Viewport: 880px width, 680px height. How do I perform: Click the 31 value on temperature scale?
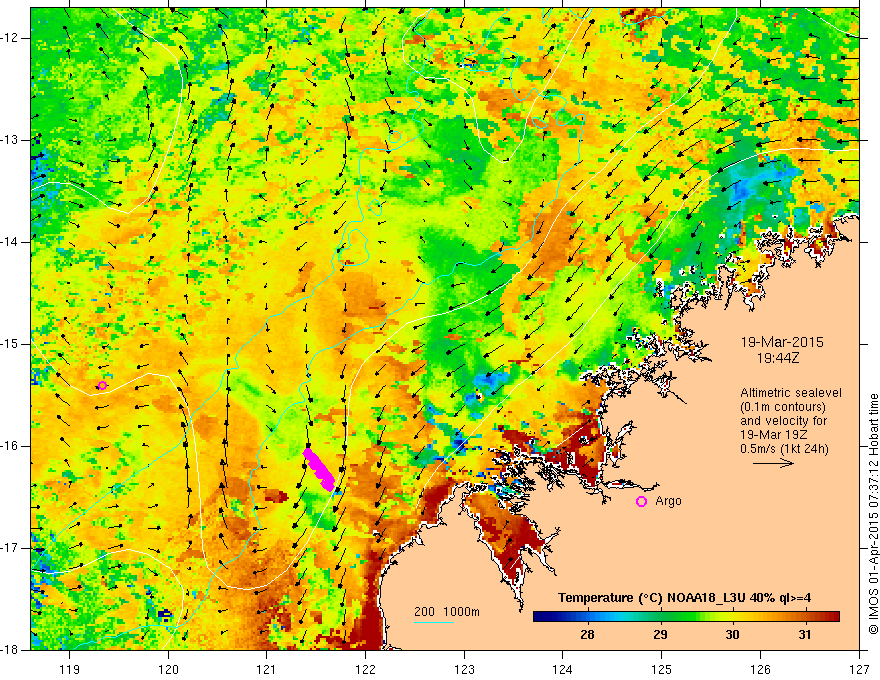click(x=805, y=635)
